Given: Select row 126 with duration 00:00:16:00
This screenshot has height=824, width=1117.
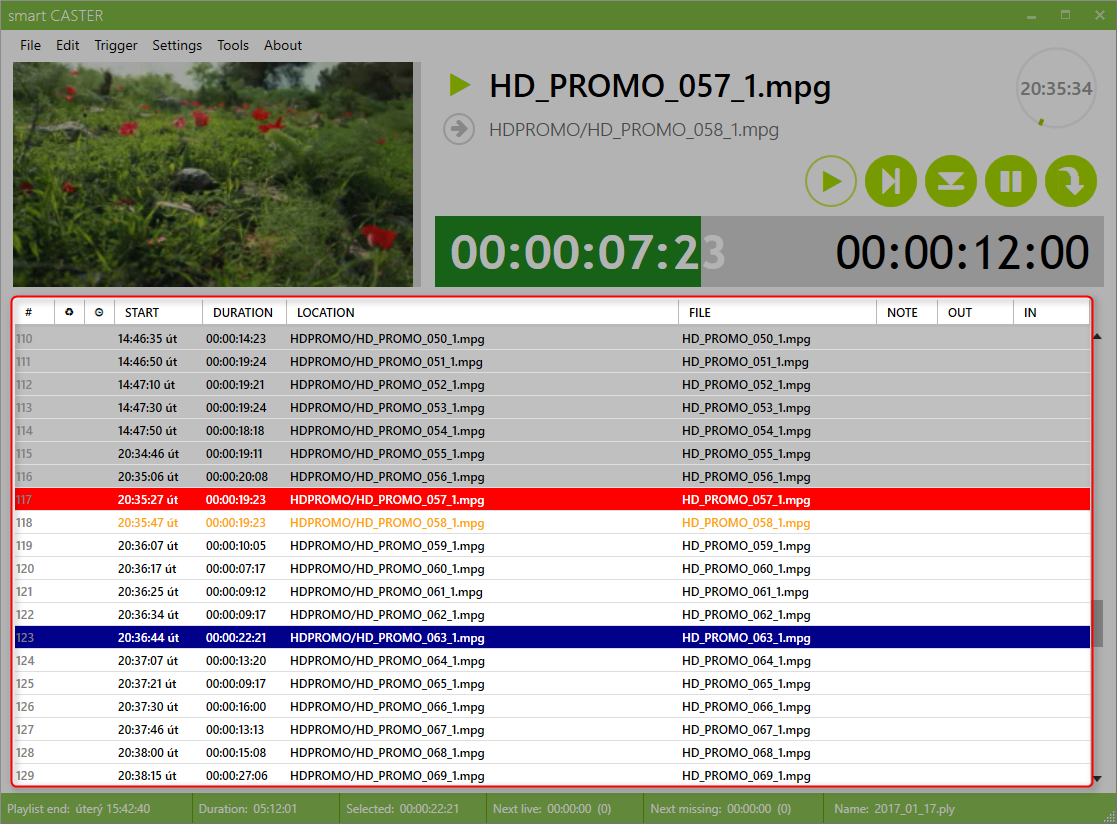Looking at the screenshot, I should click(x=552, y=706).
